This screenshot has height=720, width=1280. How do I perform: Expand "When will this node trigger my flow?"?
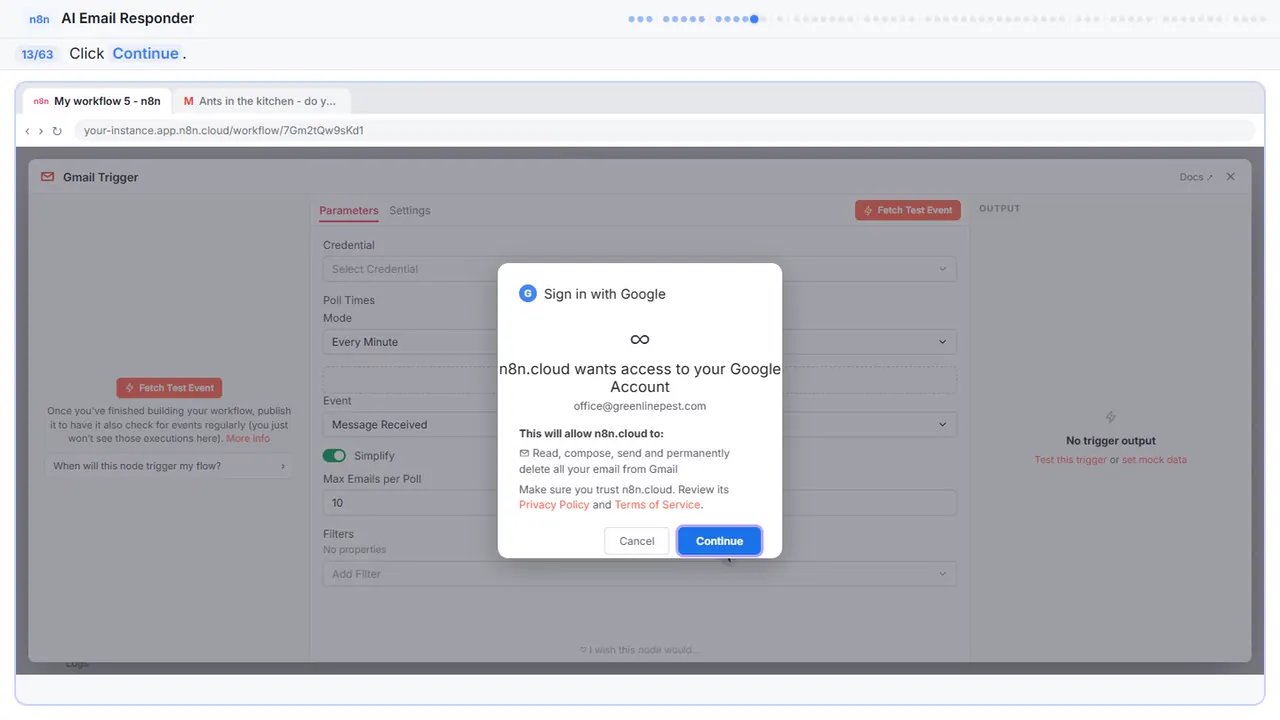169,466
